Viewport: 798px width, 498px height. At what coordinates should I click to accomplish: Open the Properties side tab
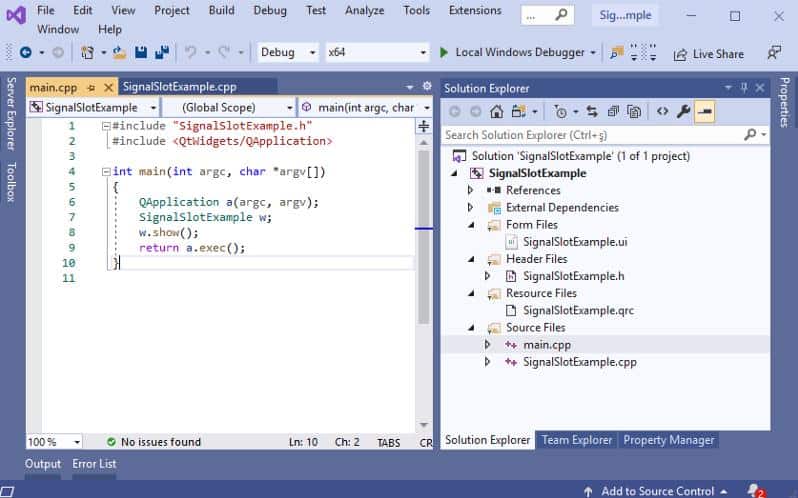pos(784,102)
